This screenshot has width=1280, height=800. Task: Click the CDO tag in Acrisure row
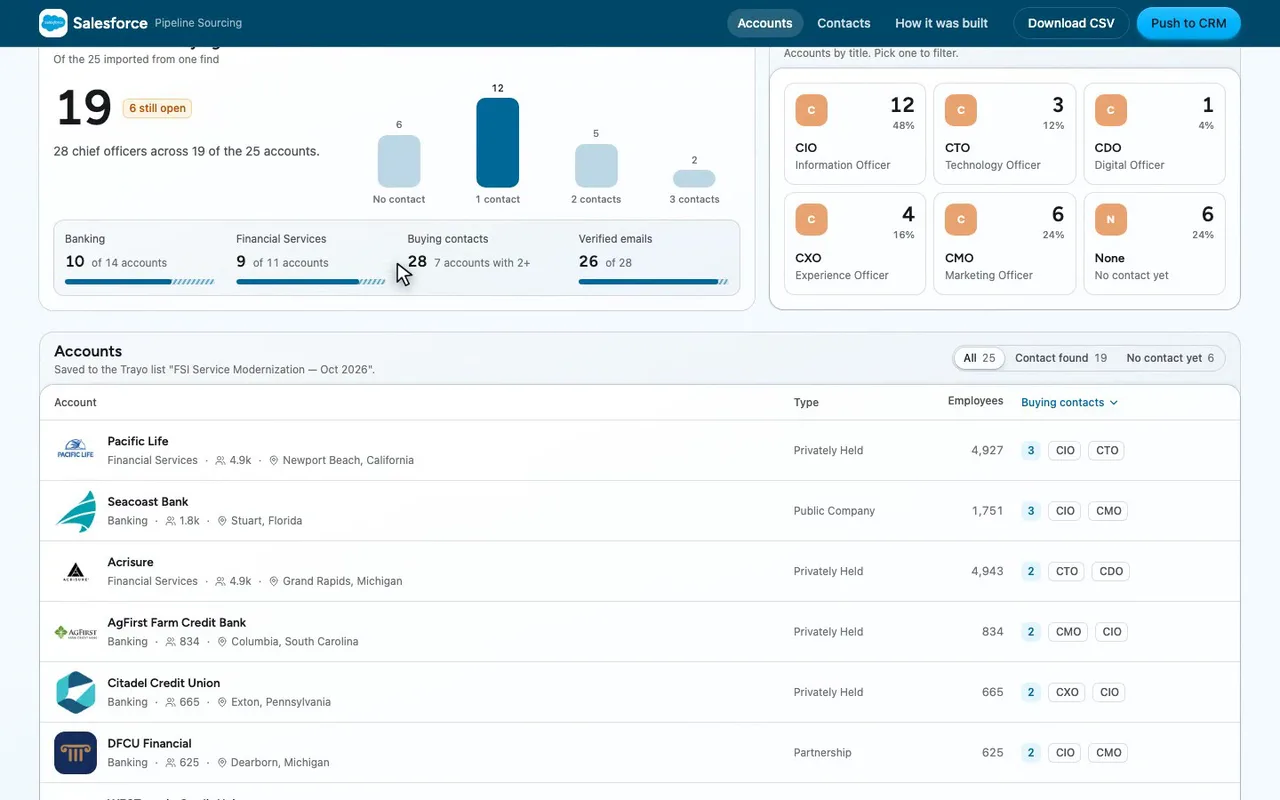click(1111, 572)
